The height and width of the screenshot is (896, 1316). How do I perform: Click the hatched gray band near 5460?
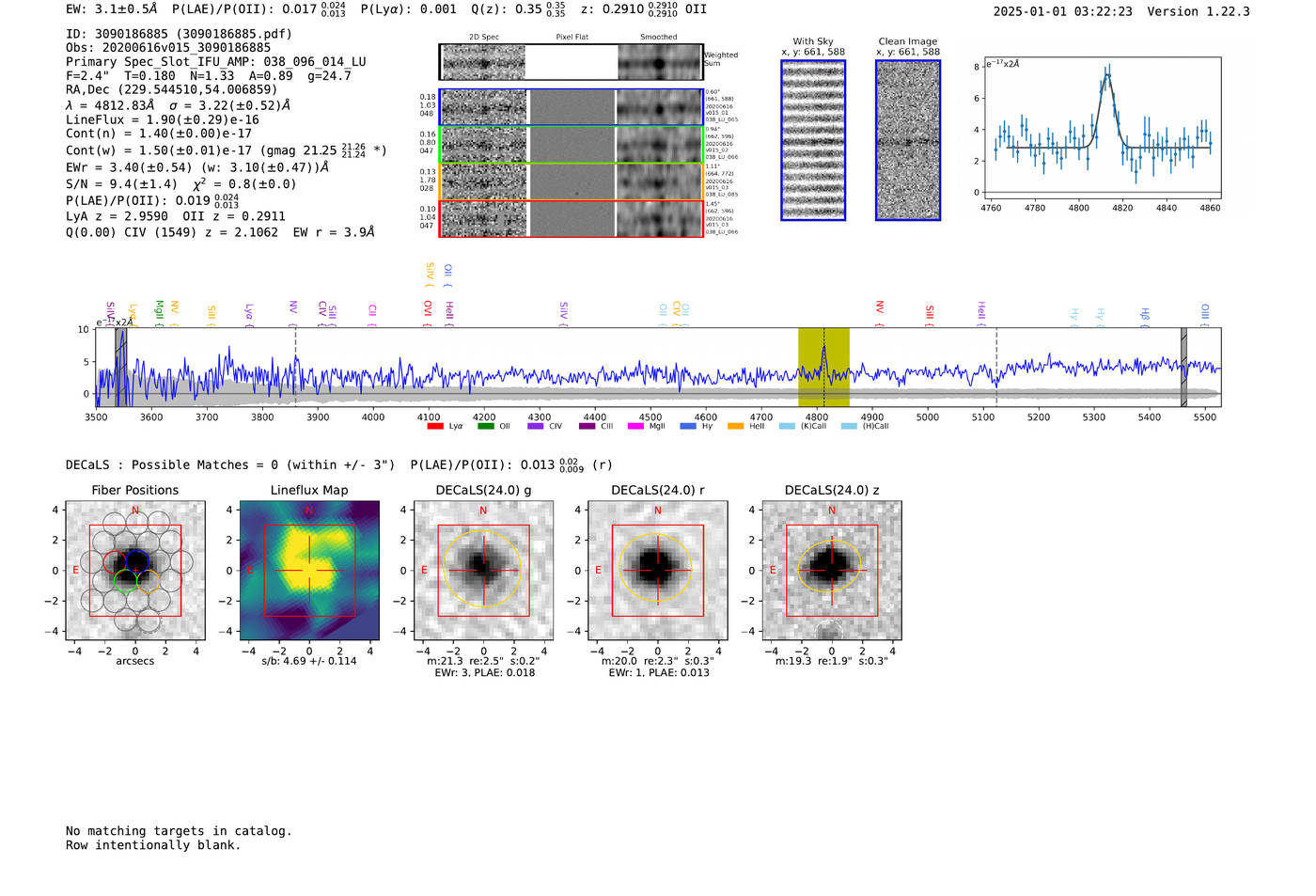click(x=1184, y=368)
